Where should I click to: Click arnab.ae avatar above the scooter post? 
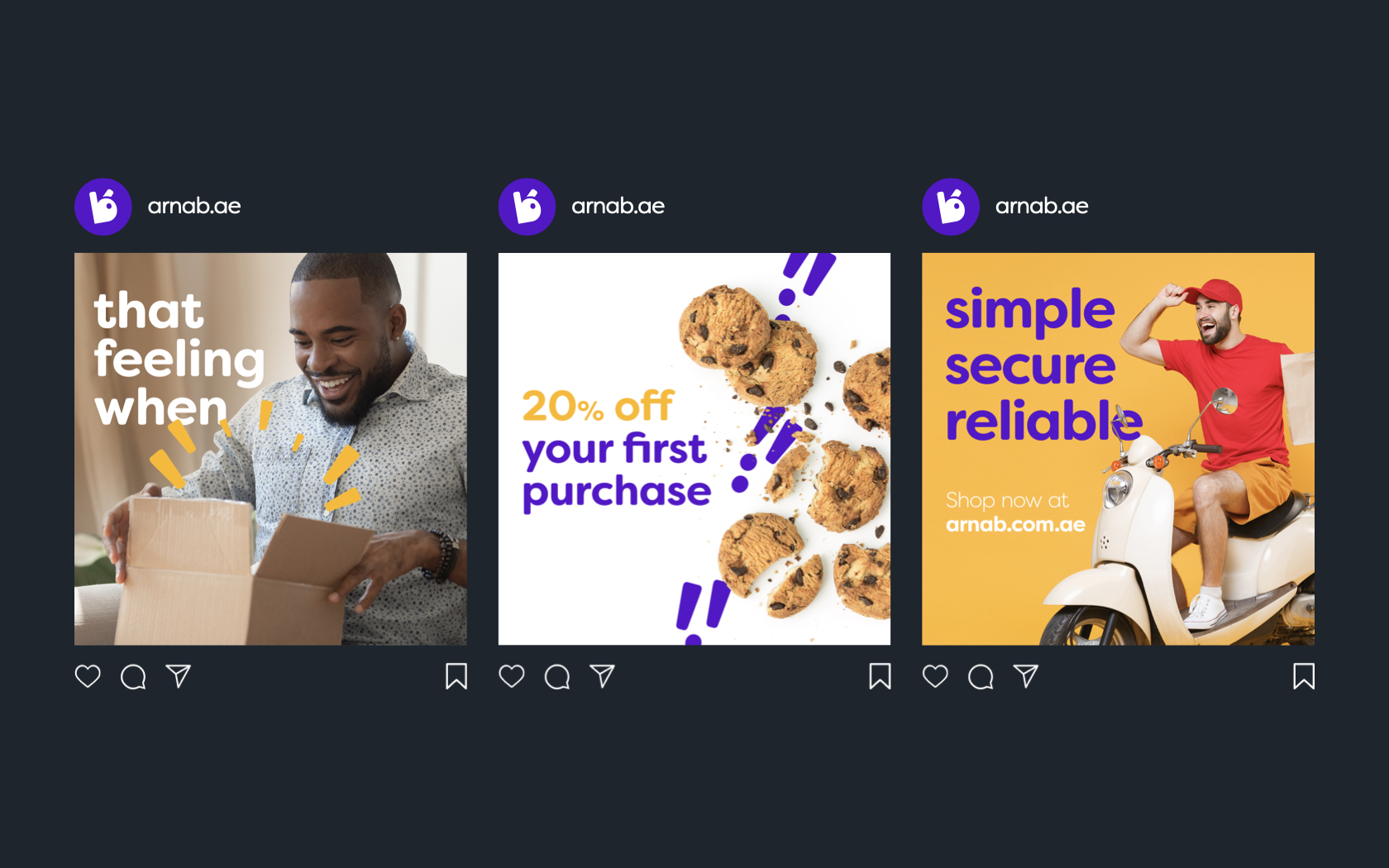click(951, 207)
